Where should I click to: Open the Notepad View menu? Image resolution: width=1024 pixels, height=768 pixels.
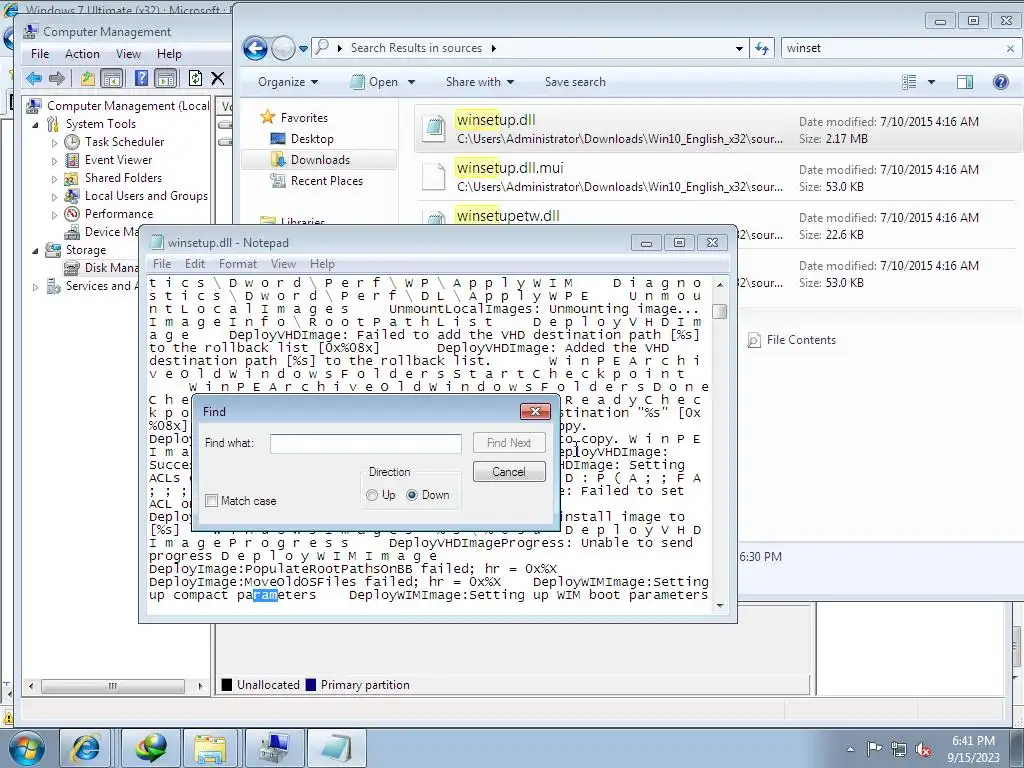coord(283,264)
